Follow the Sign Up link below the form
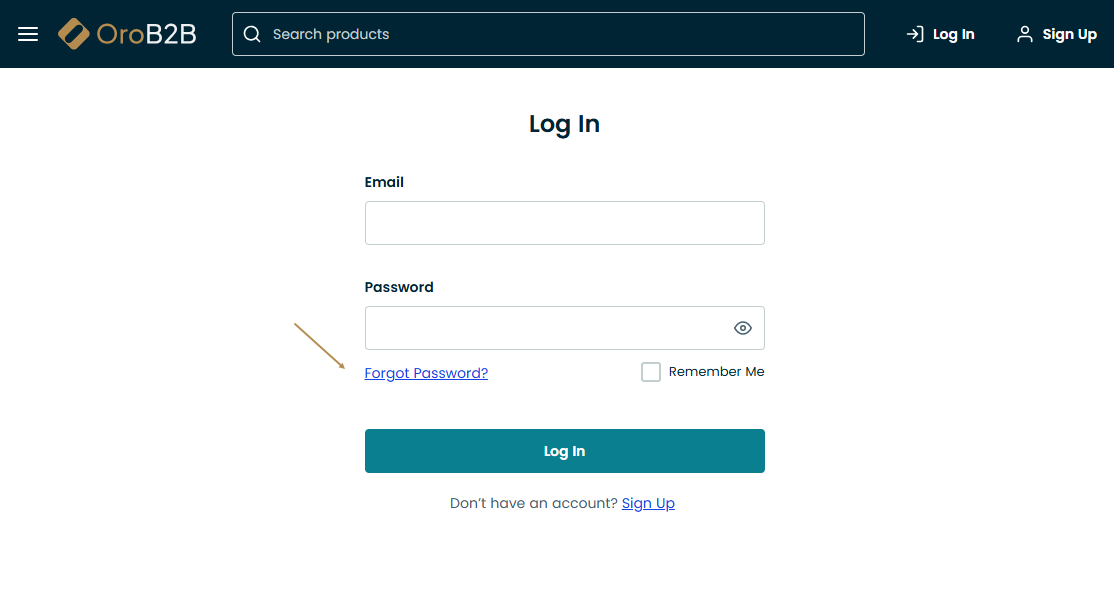Viewport: 1114px width, 595px height. [648, 503]
